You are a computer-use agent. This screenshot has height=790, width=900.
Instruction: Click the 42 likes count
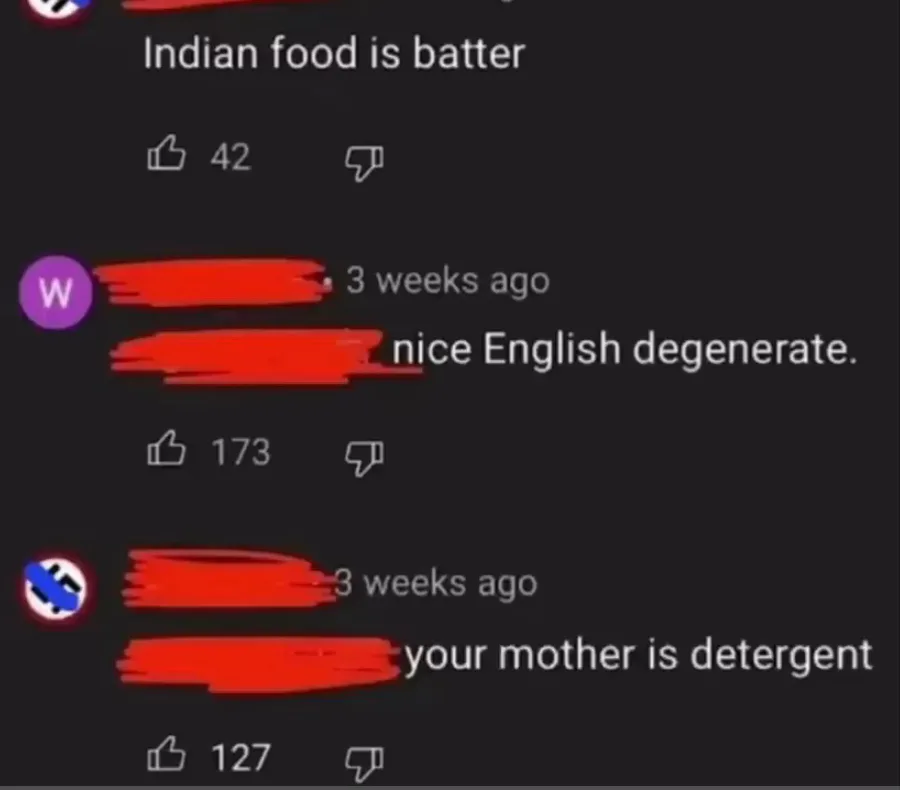coord(230,156)
